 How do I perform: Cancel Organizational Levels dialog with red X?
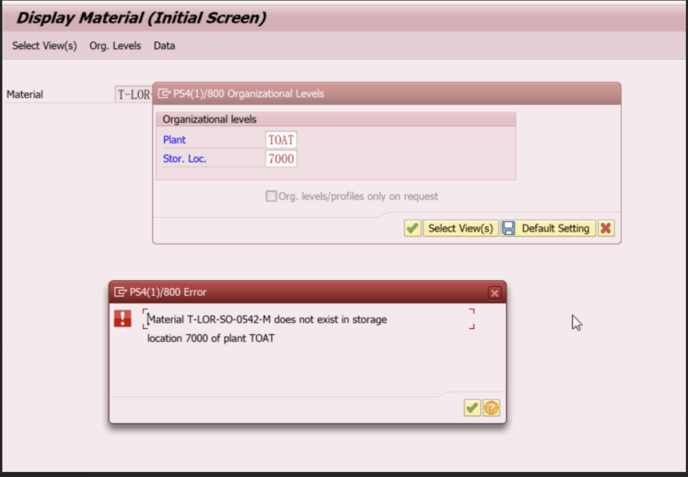coord(606,228)
